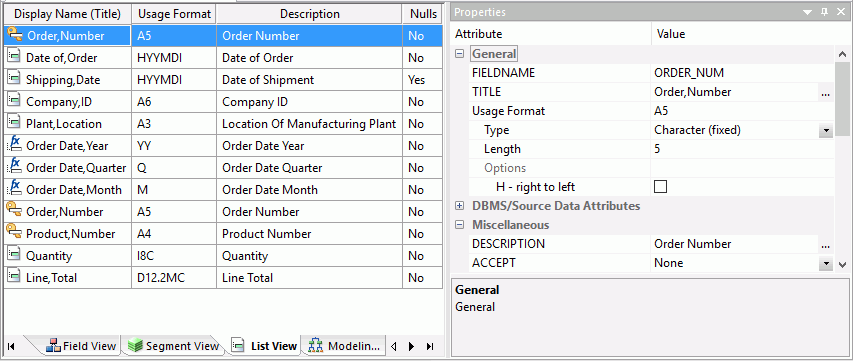Select the Order Date,Year row name
The image size is (853, 361).
coord(67,146)
